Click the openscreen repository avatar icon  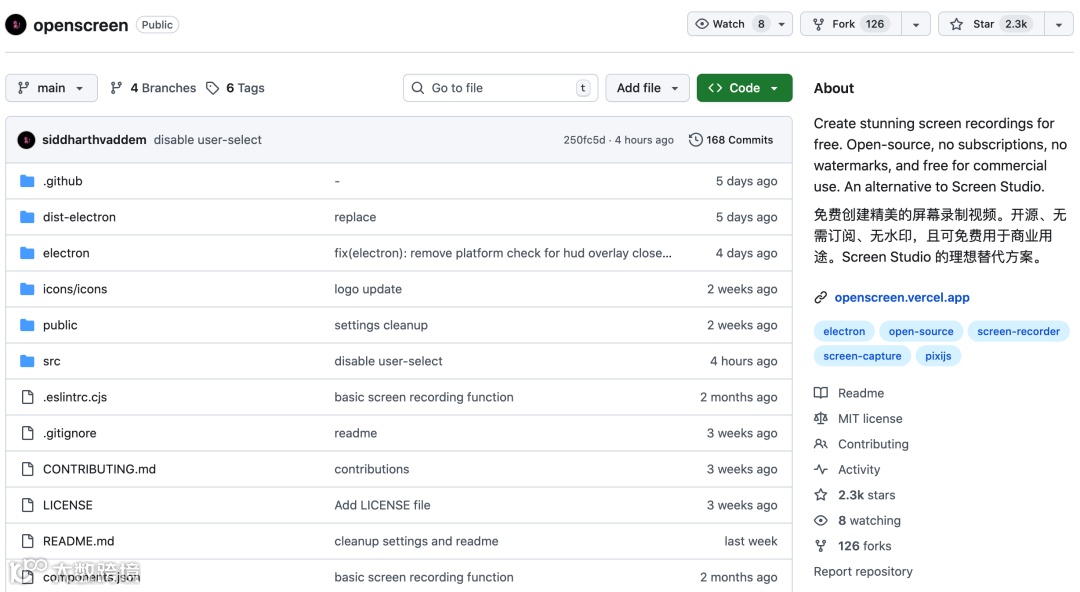pos(16,25)
